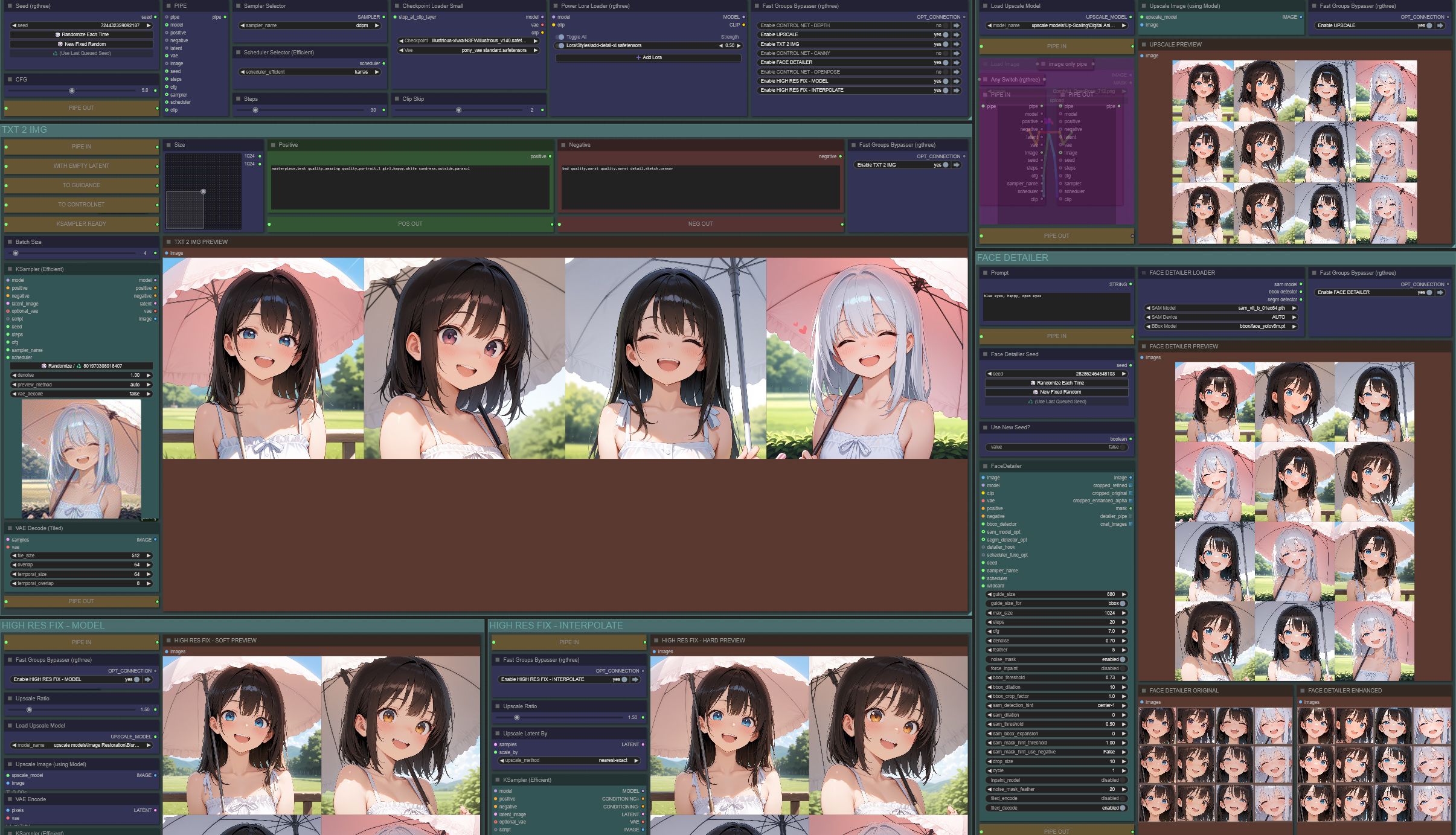Click collapse dot on TXT 2 IMG PREVIEW
1456x835 pixels.
point(168,242)
